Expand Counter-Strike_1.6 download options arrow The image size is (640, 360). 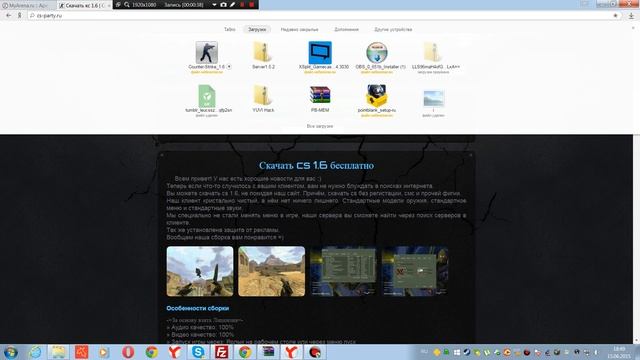click(229, 67)
